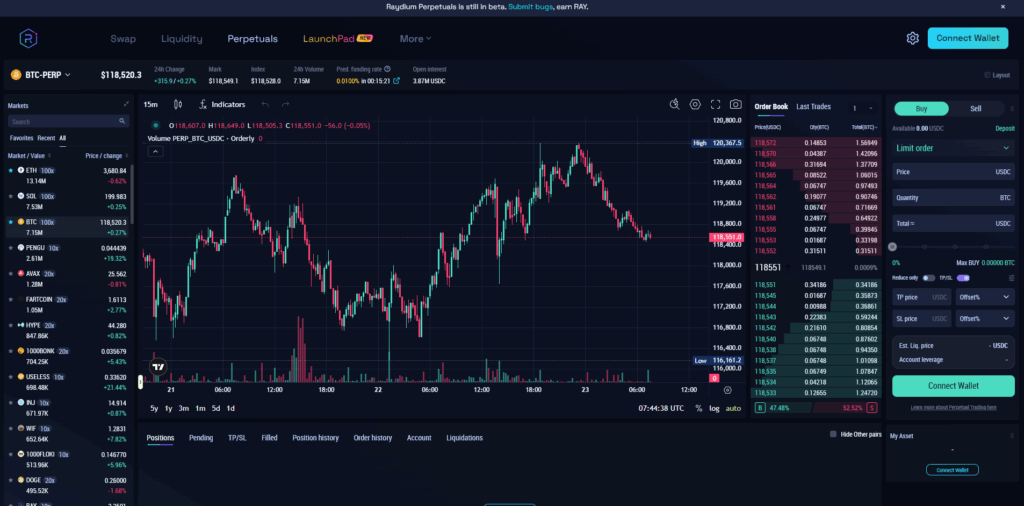
Task: Open order book grouping dropdown showing 1
Action: (x=863, y=108)
